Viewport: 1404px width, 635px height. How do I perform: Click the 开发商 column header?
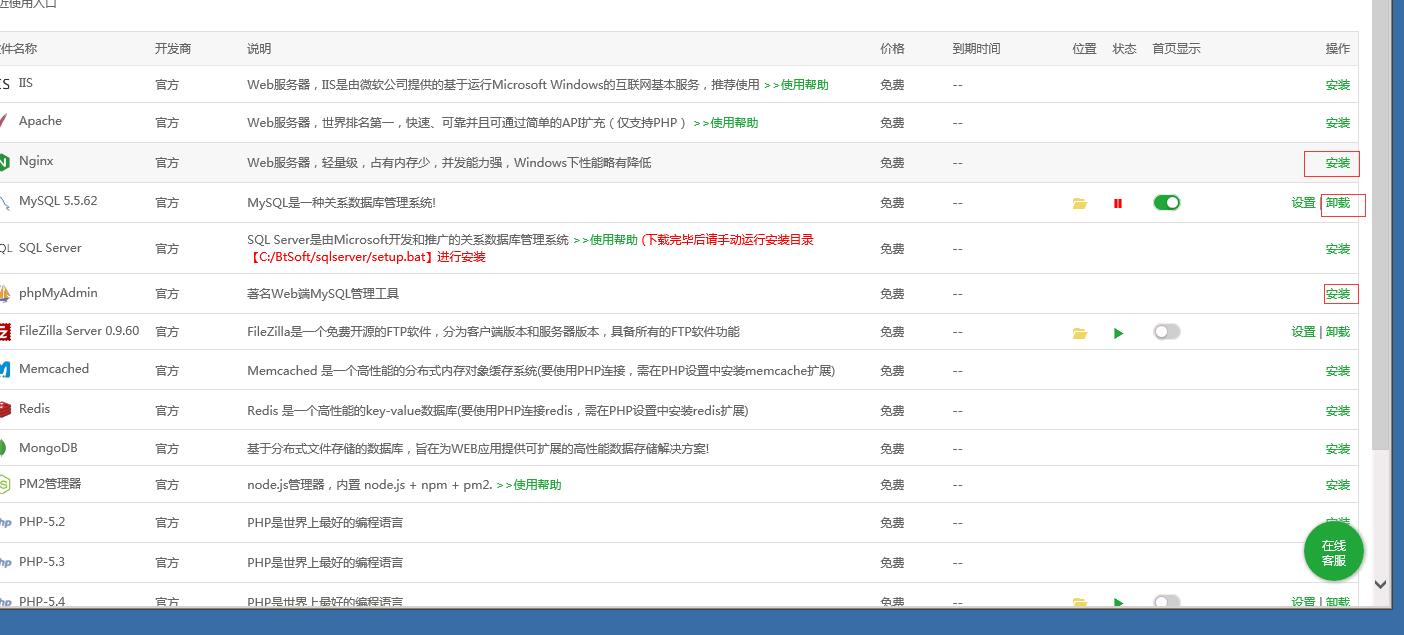point(173,48)
